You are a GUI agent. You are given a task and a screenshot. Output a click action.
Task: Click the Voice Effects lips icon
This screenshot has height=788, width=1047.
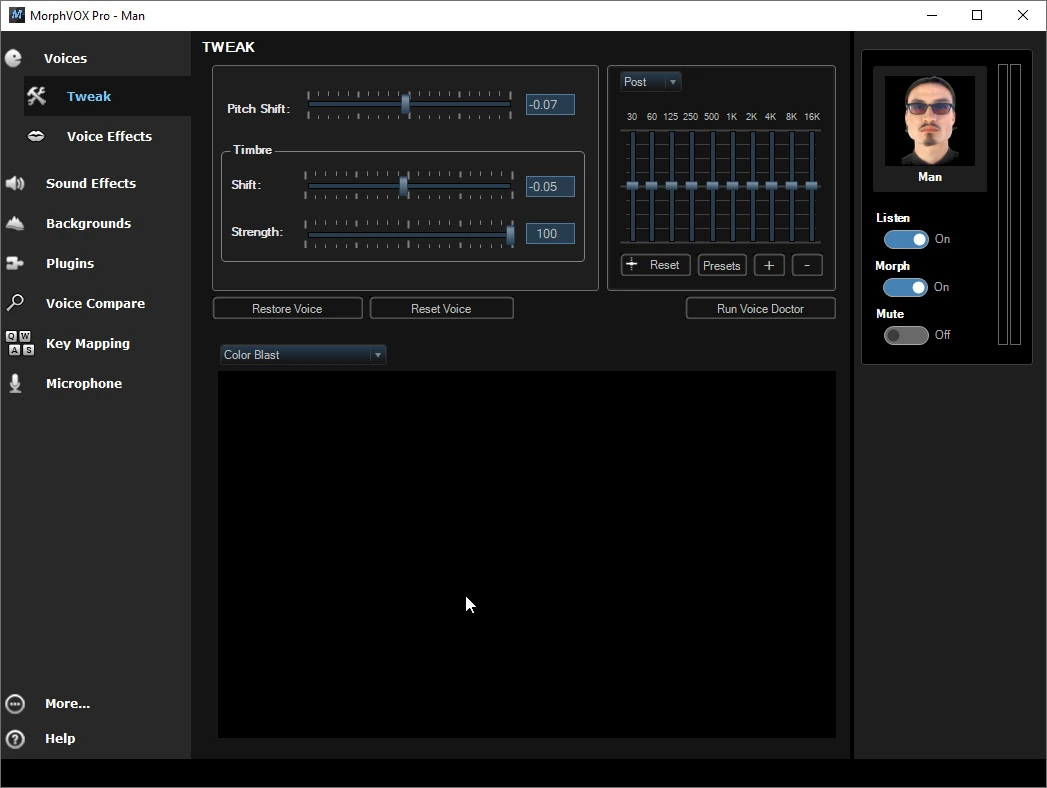tap(36, 136)
